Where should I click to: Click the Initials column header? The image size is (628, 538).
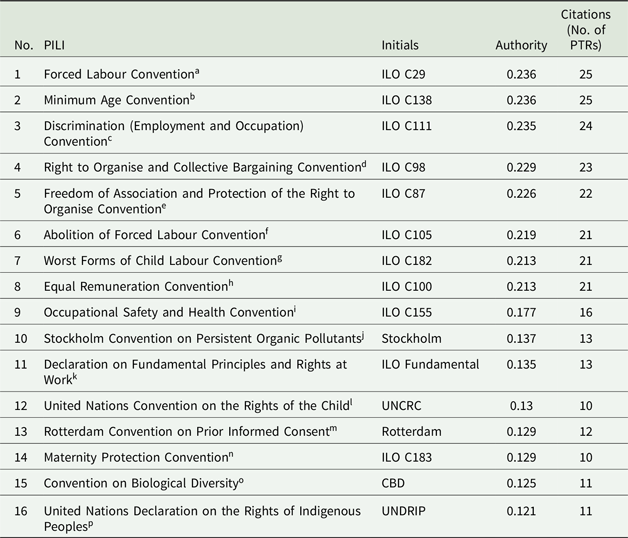[x=400, y=45]
